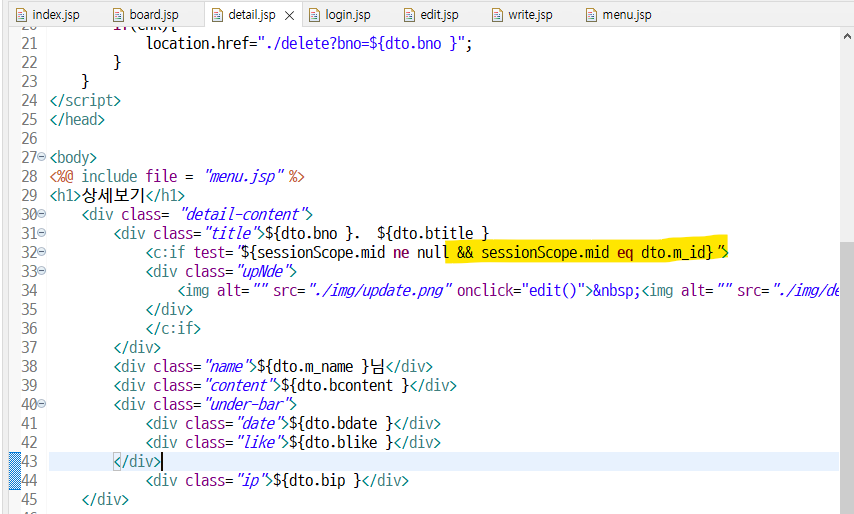Click the ${dto.blike } expression
Viewport: 854px width, 514px height.
click(341, 443)
